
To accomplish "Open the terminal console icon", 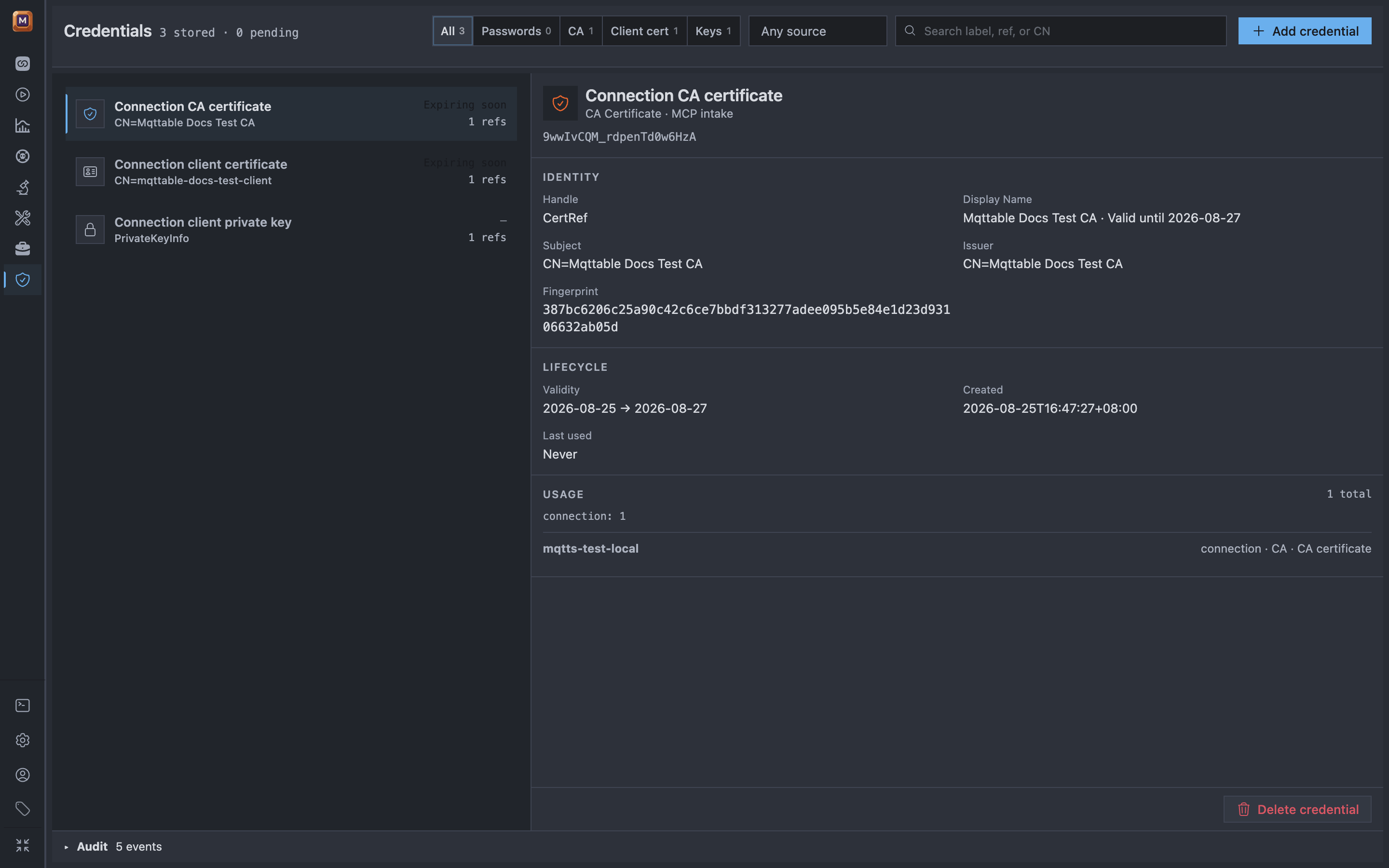I will (x=22, y=705).
